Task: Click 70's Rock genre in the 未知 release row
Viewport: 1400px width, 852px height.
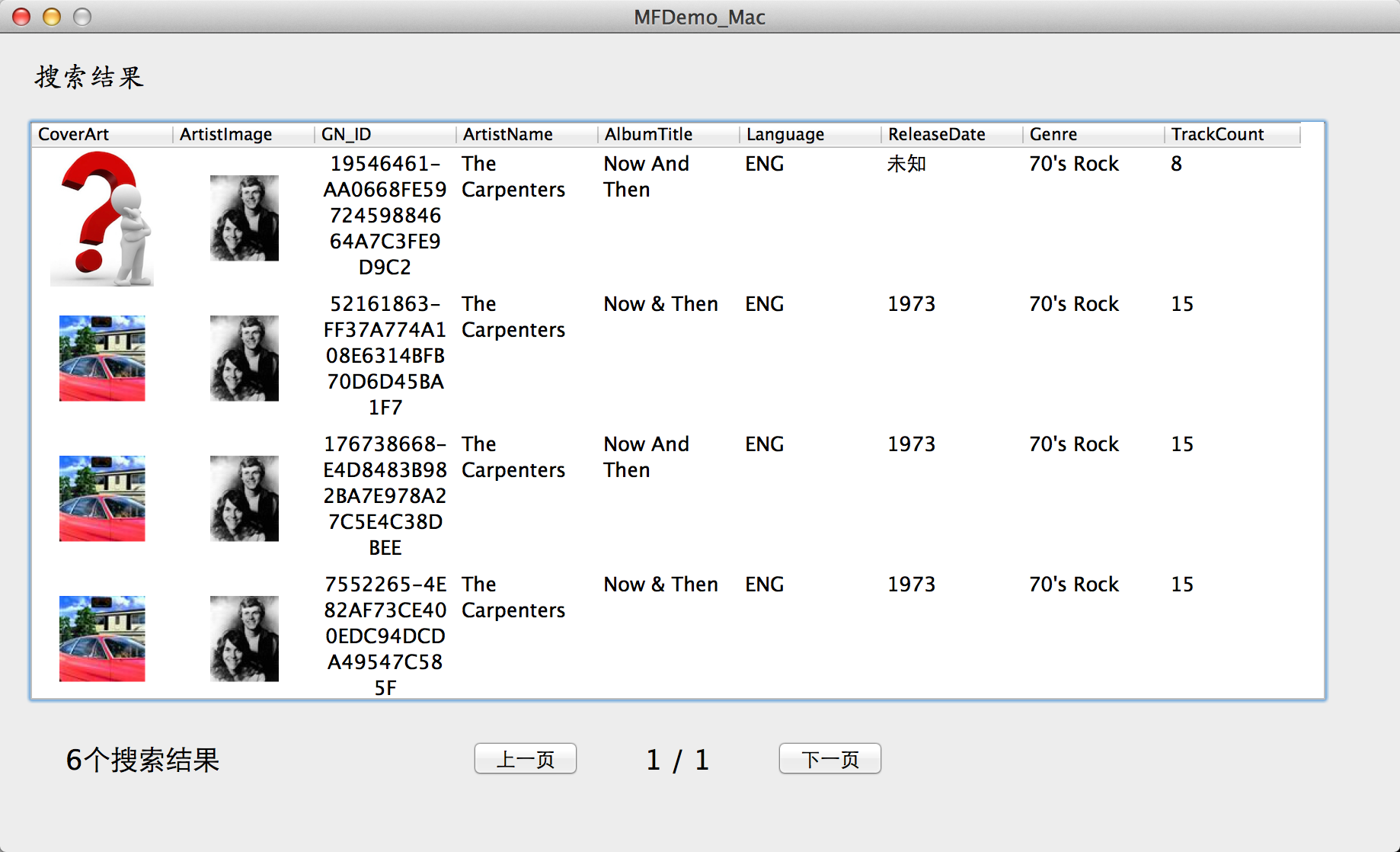Action: point(1074,164)
